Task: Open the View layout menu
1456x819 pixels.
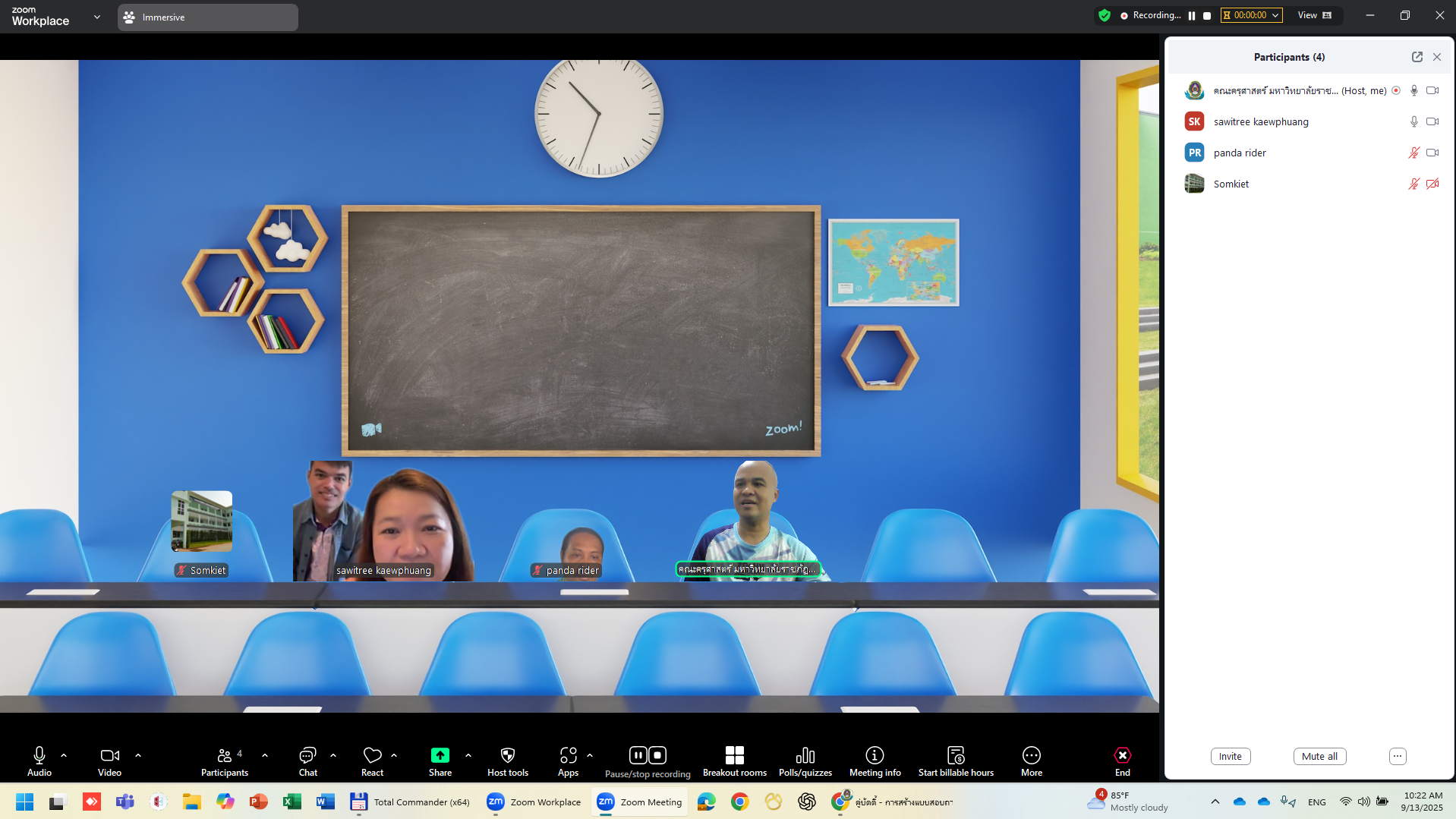Action: [1314, 15]
